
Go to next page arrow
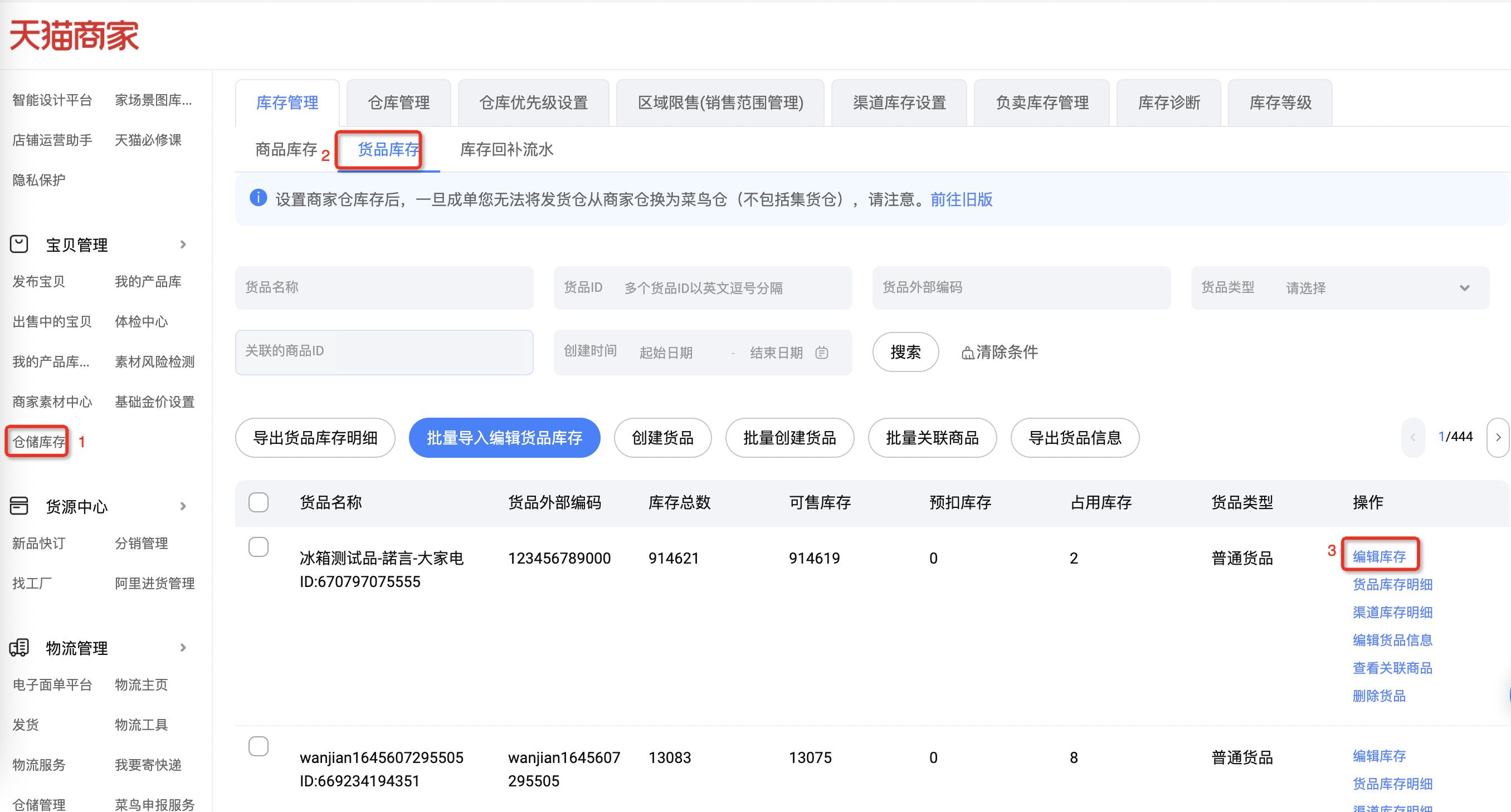coord(1499,437)
